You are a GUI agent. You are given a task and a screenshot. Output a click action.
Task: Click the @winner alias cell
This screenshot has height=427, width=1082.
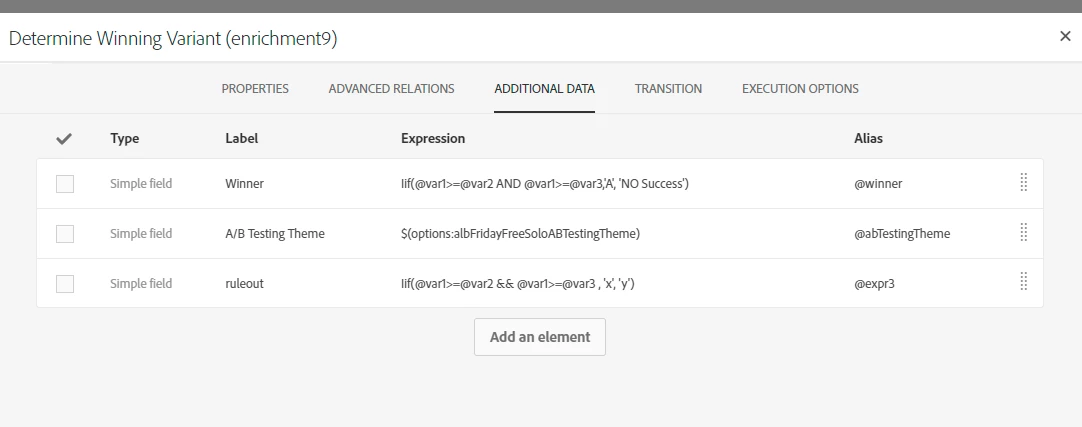(878, 183)
